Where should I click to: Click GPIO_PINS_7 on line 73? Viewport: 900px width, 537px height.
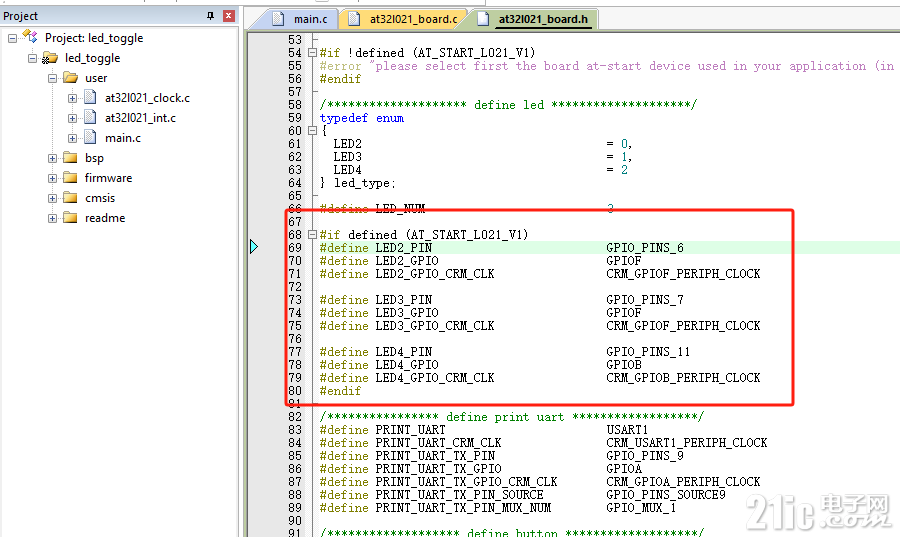[x=645, y=299]
